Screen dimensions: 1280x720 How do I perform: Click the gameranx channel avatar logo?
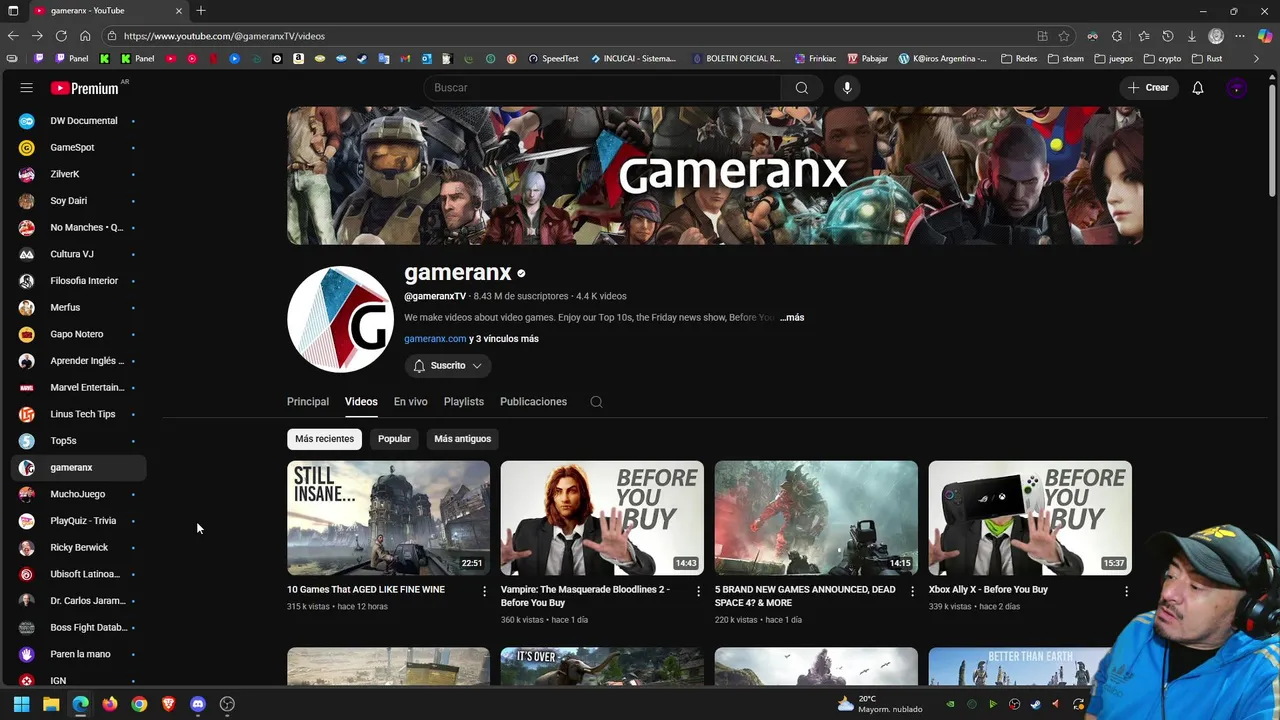(340, 319)
